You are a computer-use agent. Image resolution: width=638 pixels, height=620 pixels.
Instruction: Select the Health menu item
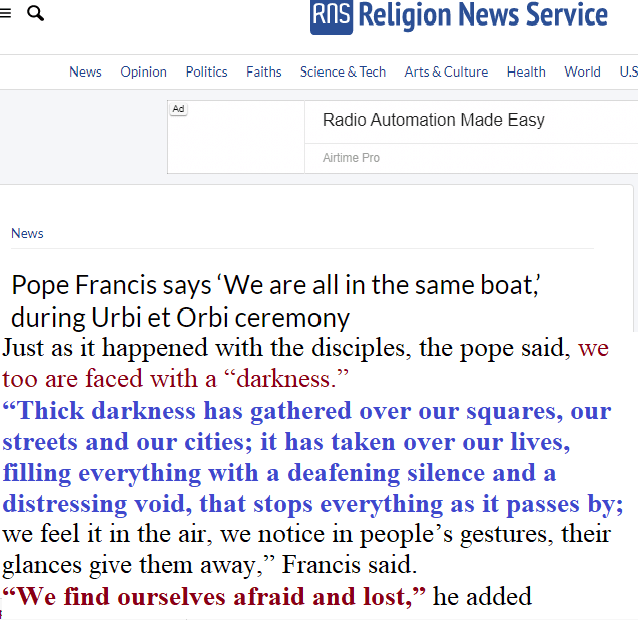click(526, 72)
